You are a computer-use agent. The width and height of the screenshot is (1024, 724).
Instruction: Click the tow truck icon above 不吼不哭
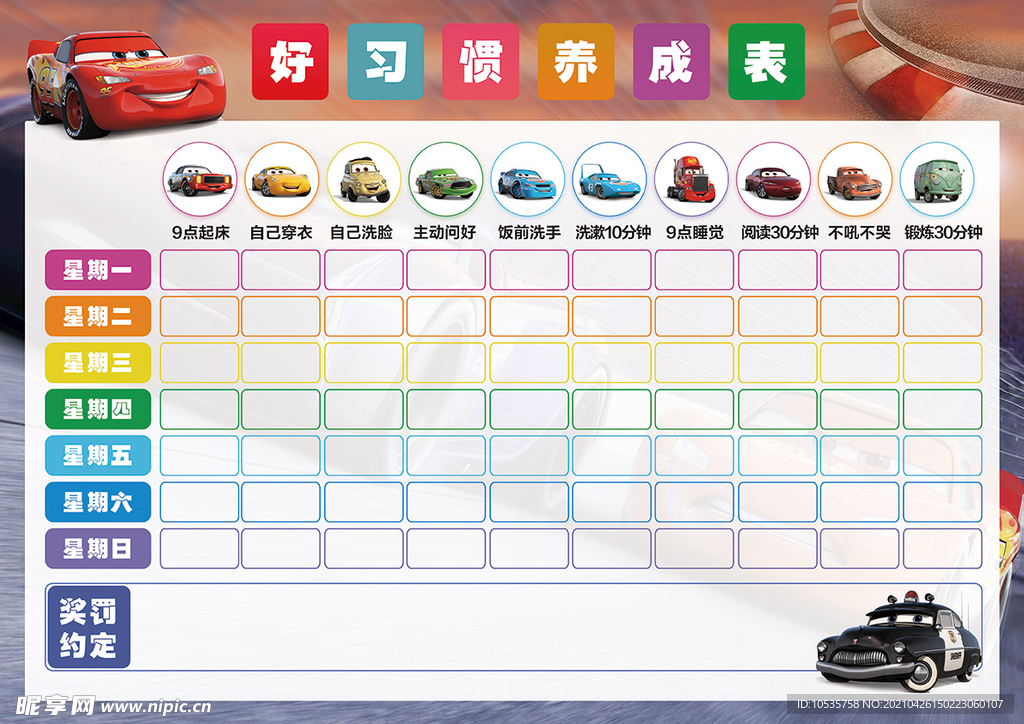(x=855, y=179)
